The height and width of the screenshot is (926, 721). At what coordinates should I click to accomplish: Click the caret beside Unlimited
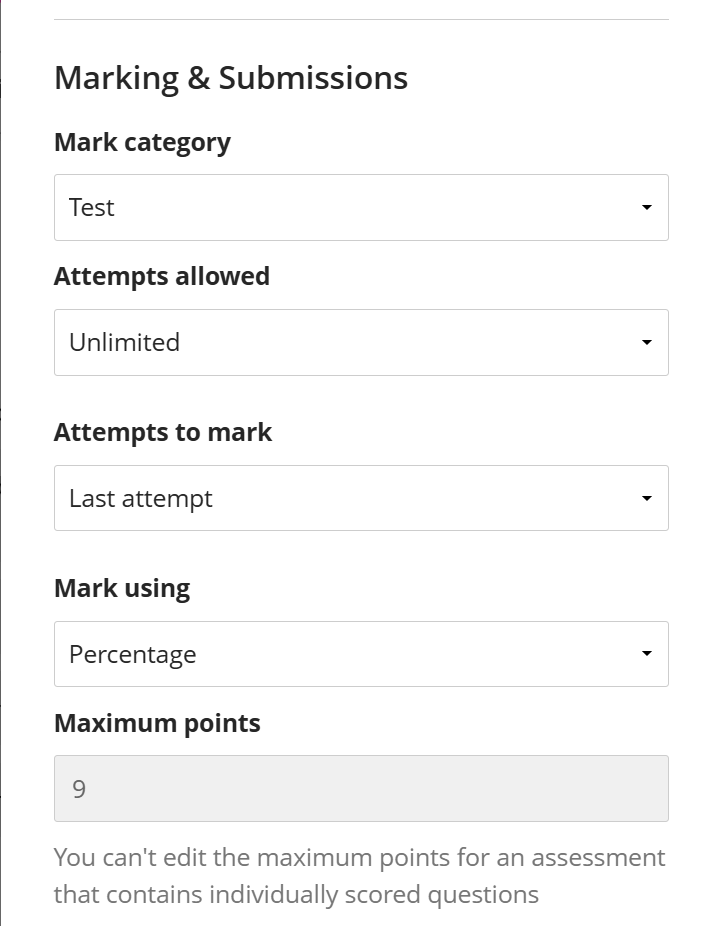point(646,343)
